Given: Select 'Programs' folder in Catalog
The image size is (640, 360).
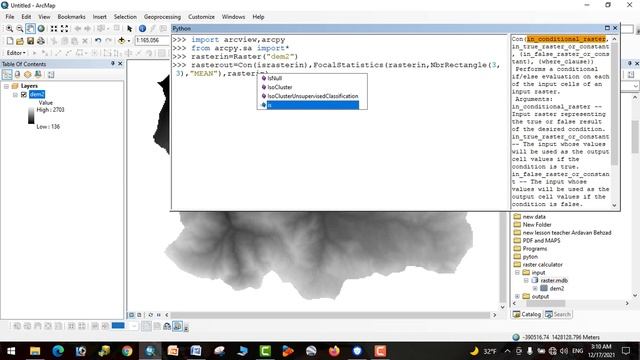Looking at the screenshot, I should click(535, 249).
